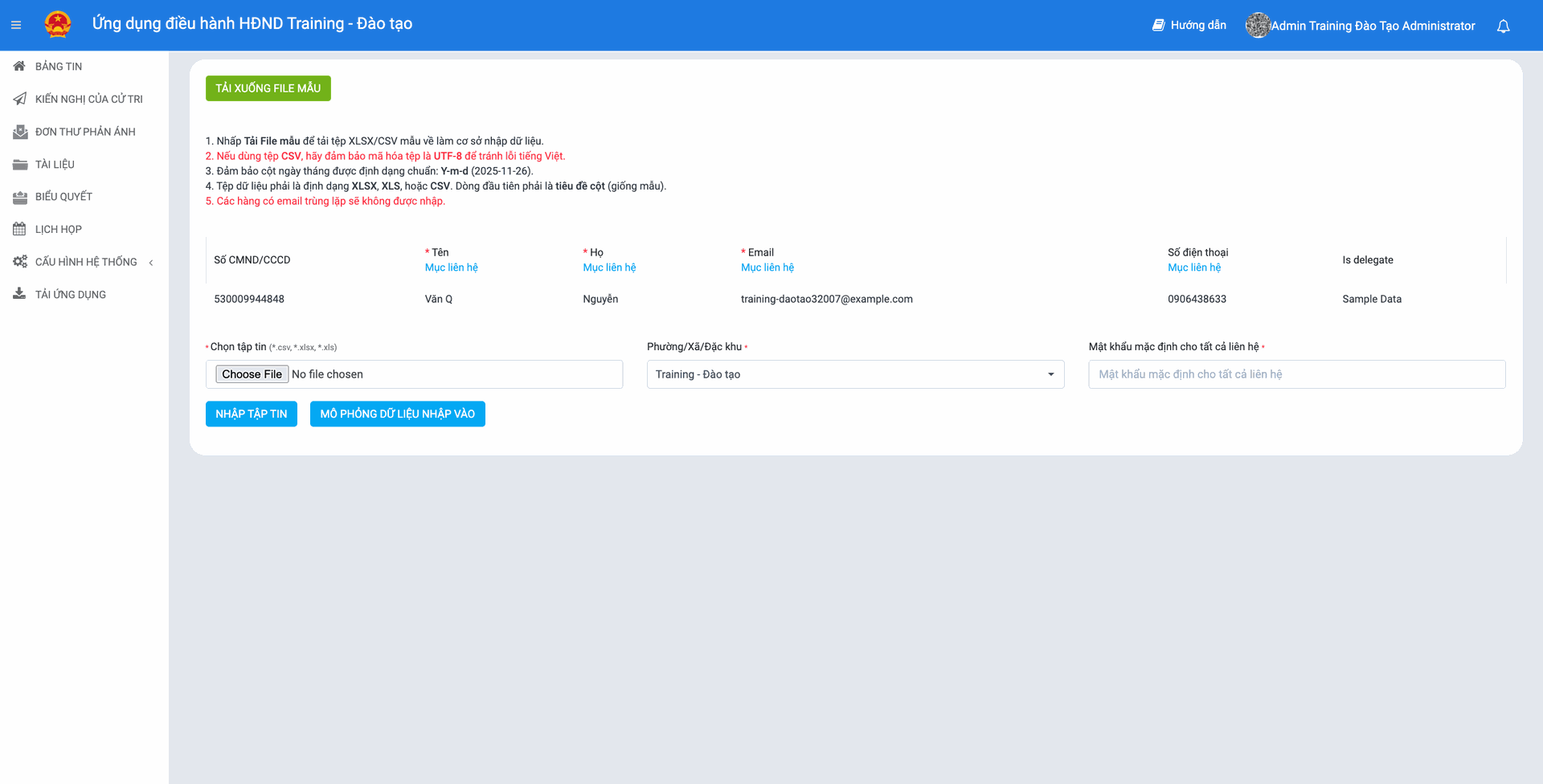Click the Bảng tin home icon
The width and height of the screenshot is (1543, 784).
pos(19,67)
